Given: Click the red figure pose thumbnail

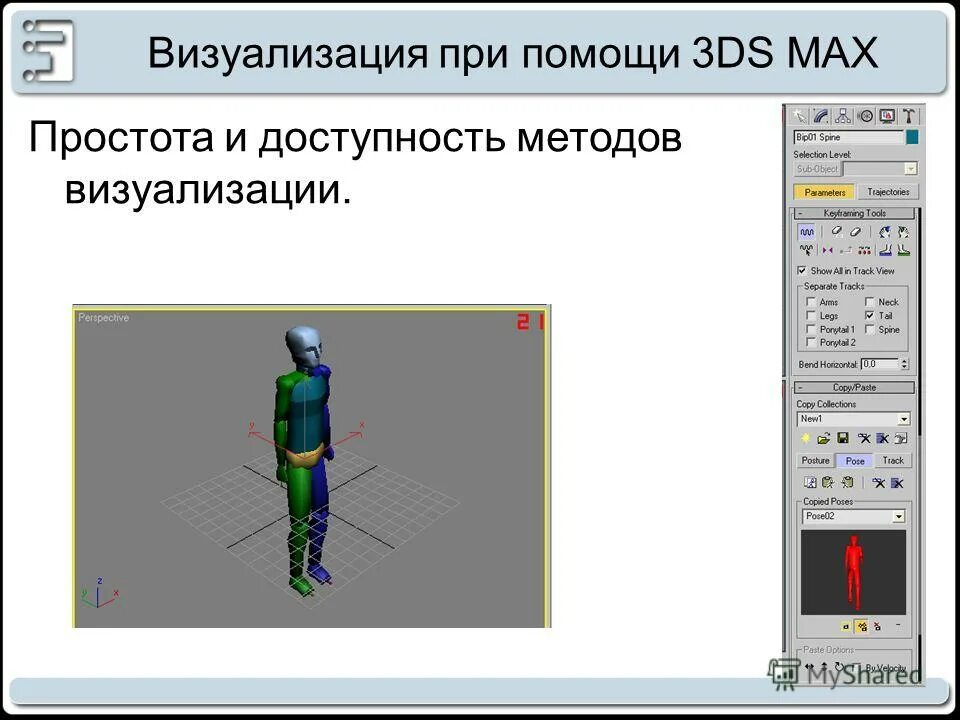Looking at the screenshot, I should click(x=853, y=572).
